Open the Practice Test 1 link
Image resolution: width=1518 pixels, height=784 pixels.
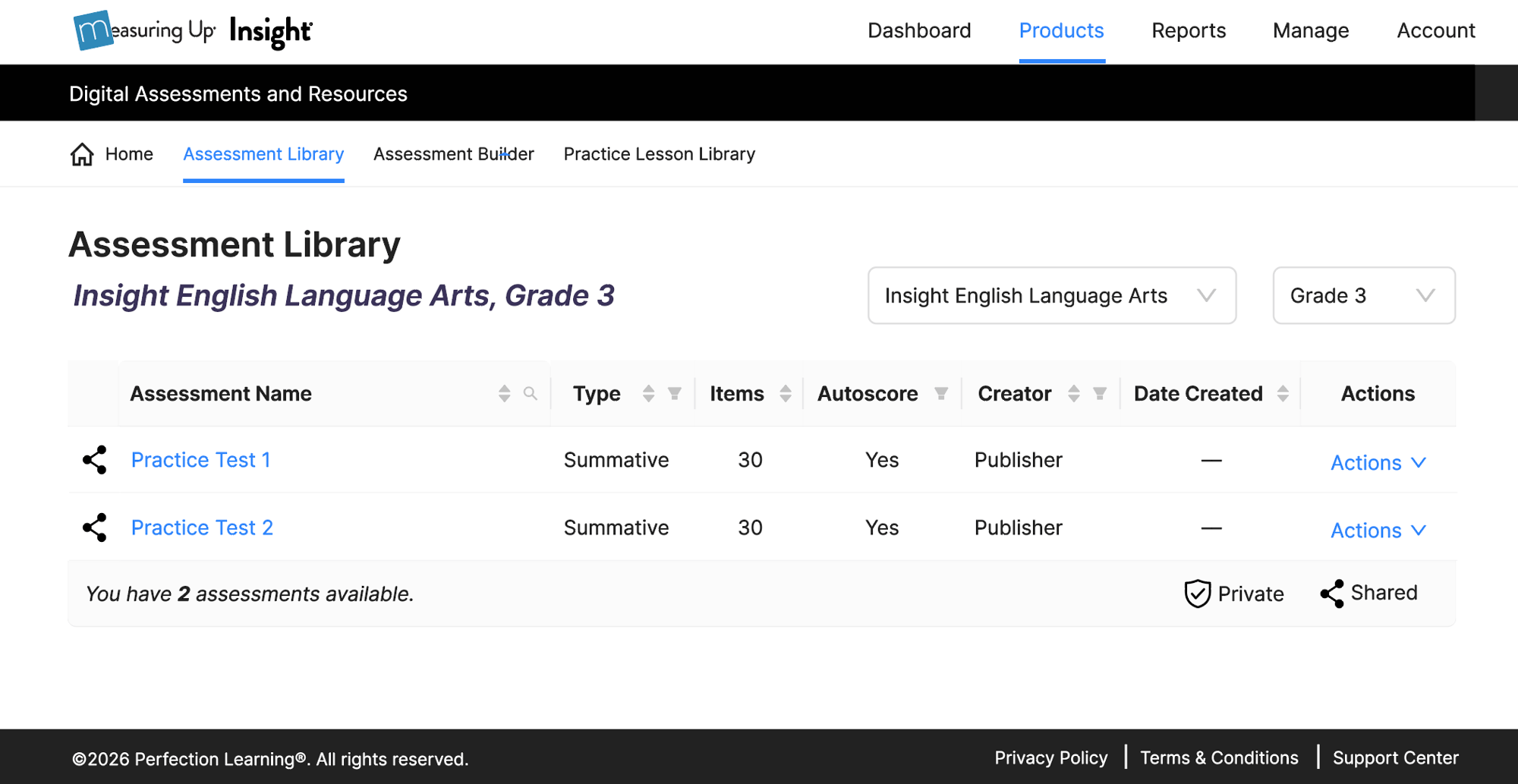tap(200, 460)
